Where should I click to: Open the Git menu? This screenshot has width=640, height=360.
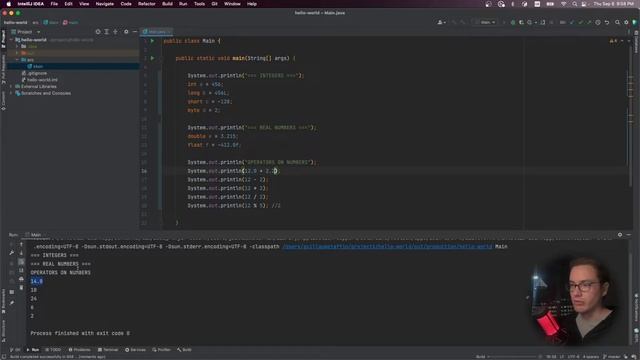[214, 4]
